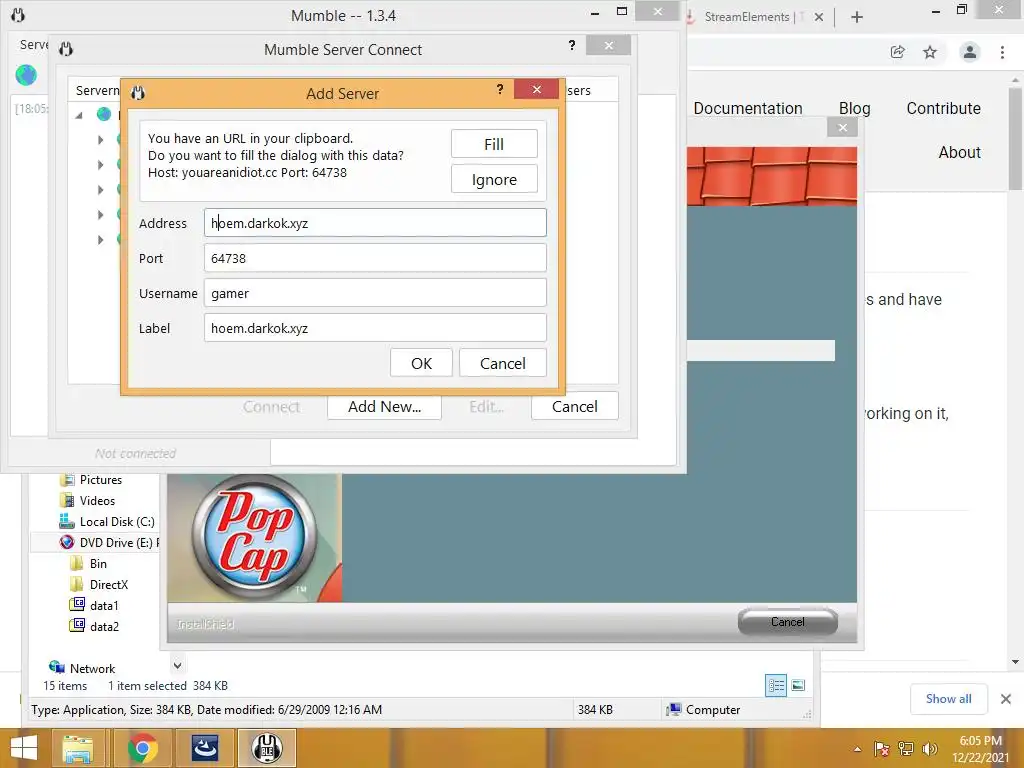Image resolution: width=1024 pixels, height=768 pixels.
Task: Expand the third collapsed server group
Action: click(x=101, y=189)
